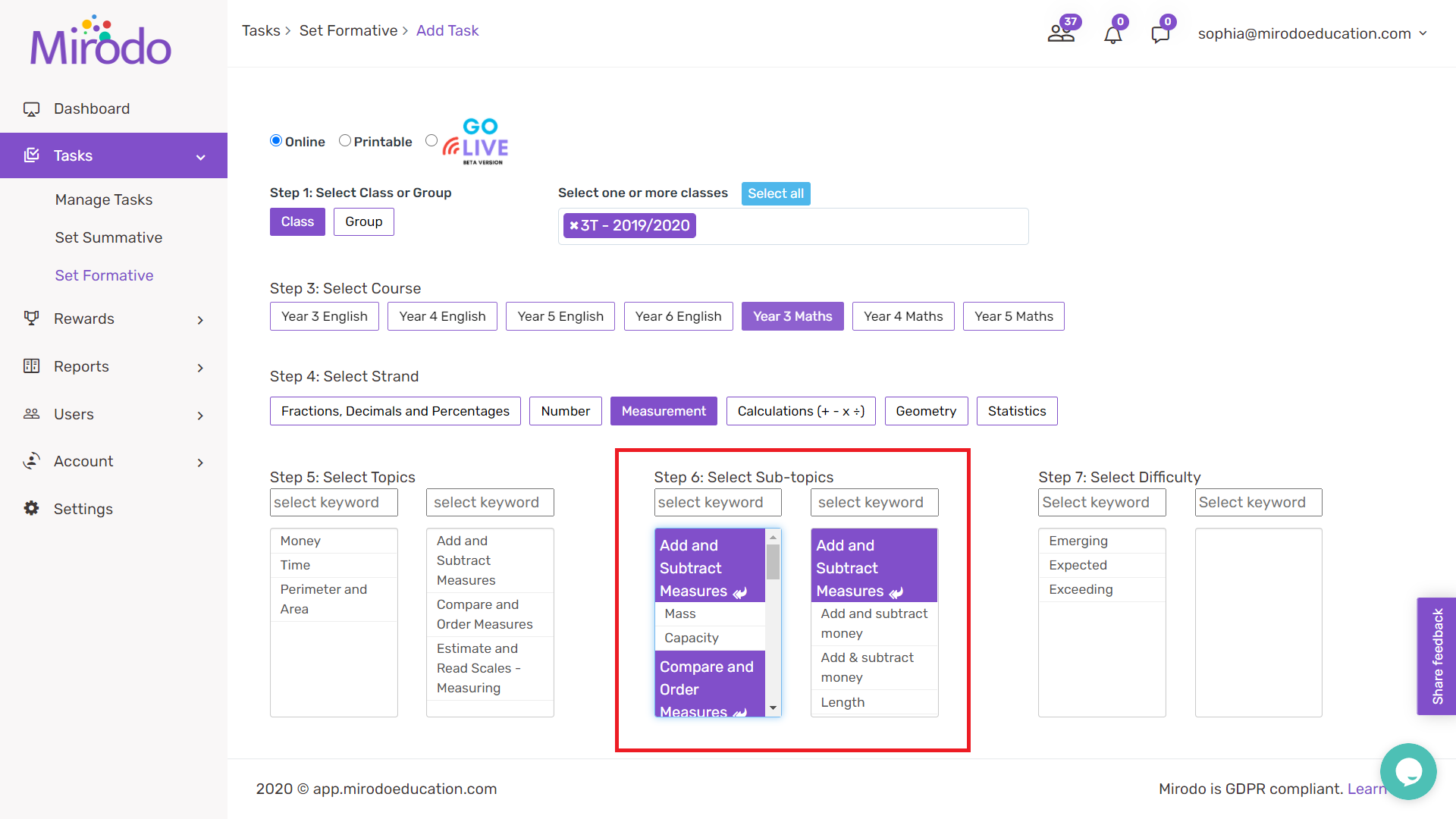Select the Perimeter and Area topic
The image size is (1456, 819).
pyautogui.click(x=334, y=599)
